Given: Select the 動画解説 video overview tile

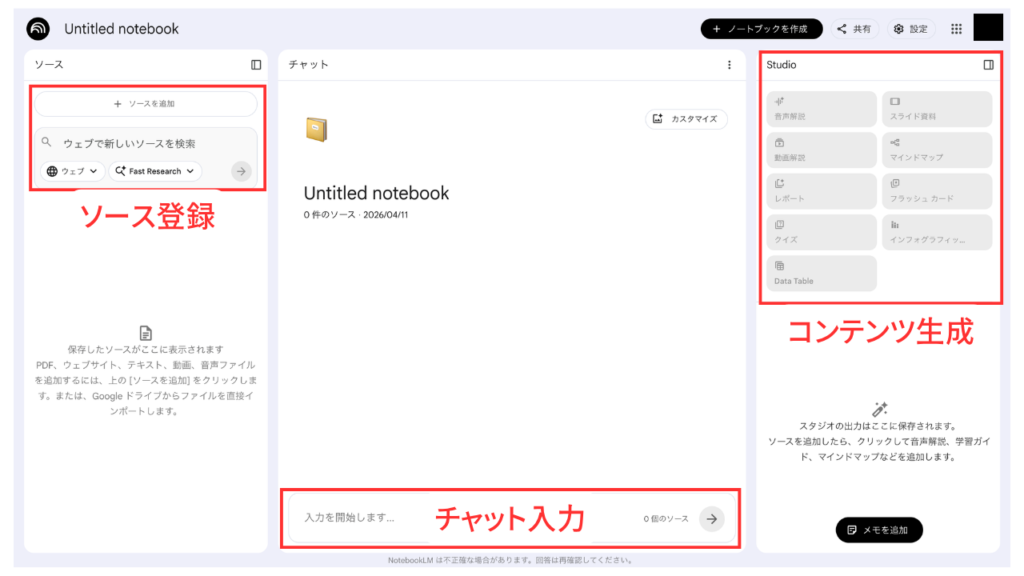Looking at the screenshot, I should coord(822,150).
